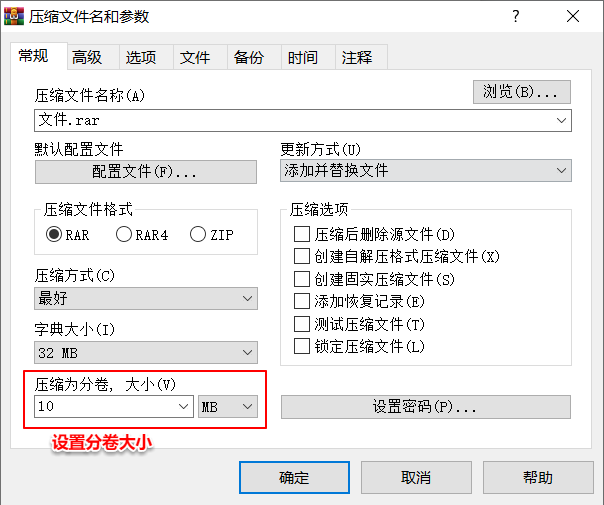Open the 备份 tab

(249, 57)
